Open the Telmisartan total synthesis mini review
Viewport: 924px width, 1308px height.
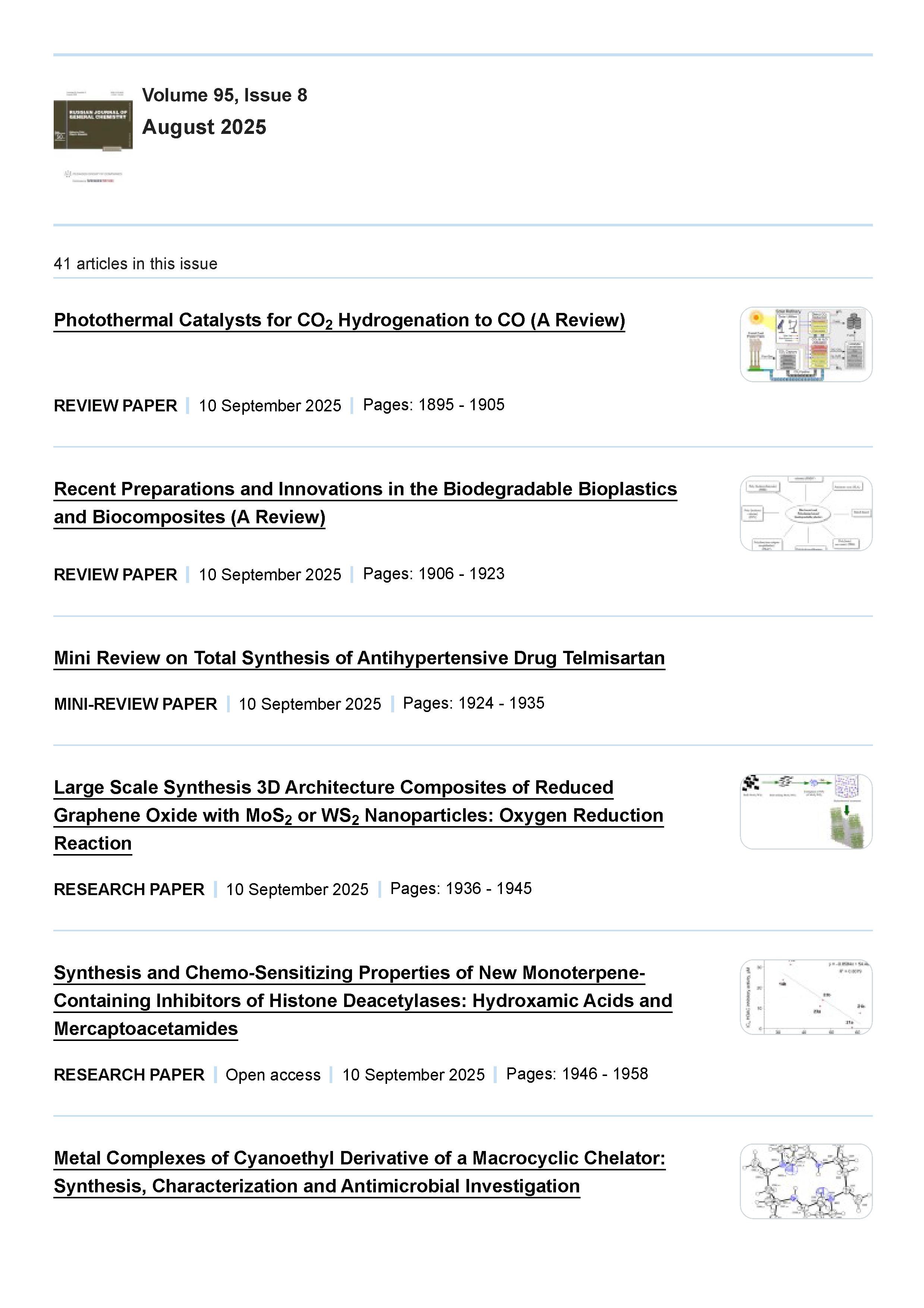pos(359,659)
